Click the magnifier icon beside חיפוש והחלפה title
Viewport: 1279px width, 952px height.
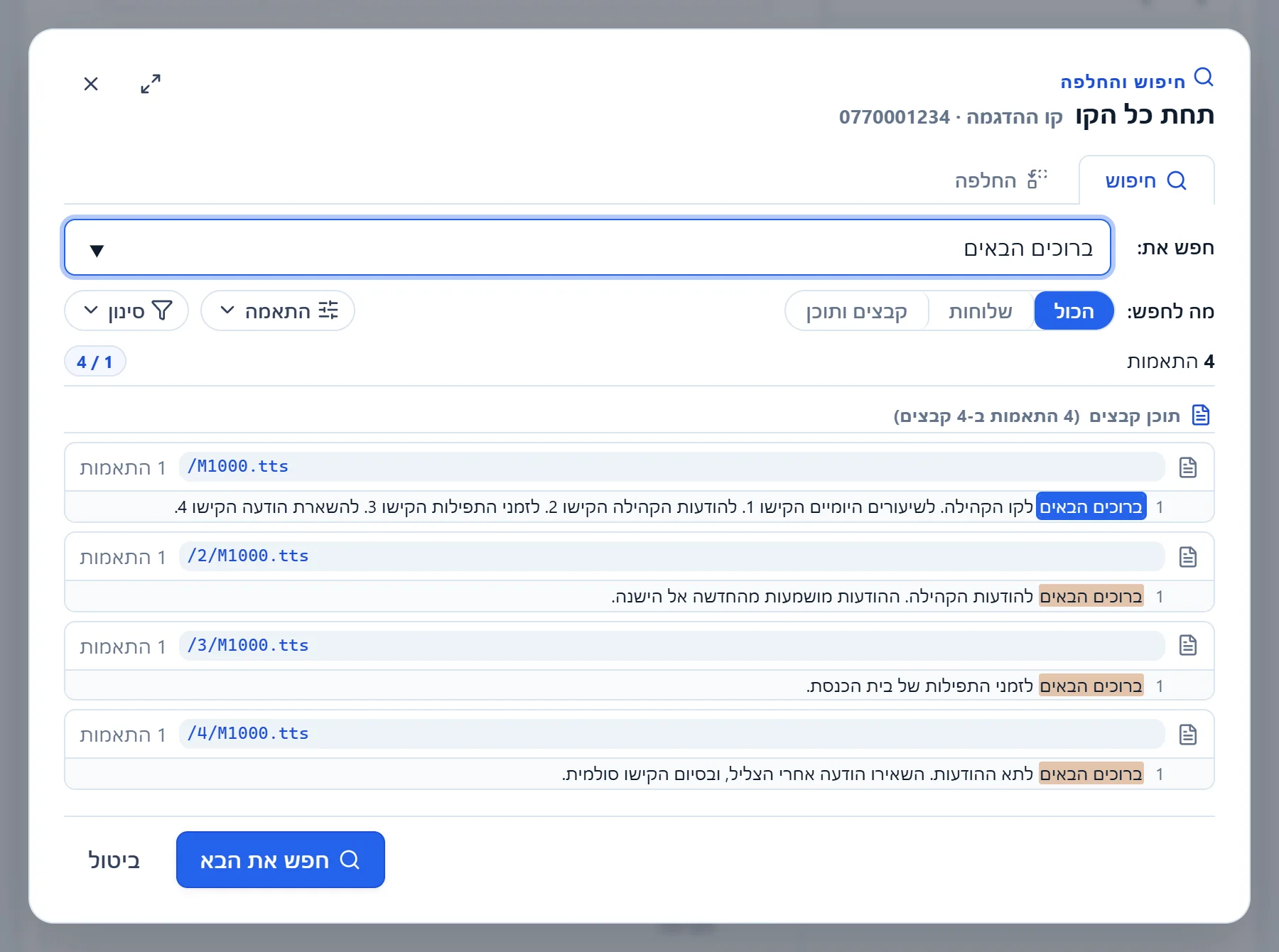point(1204,77)
